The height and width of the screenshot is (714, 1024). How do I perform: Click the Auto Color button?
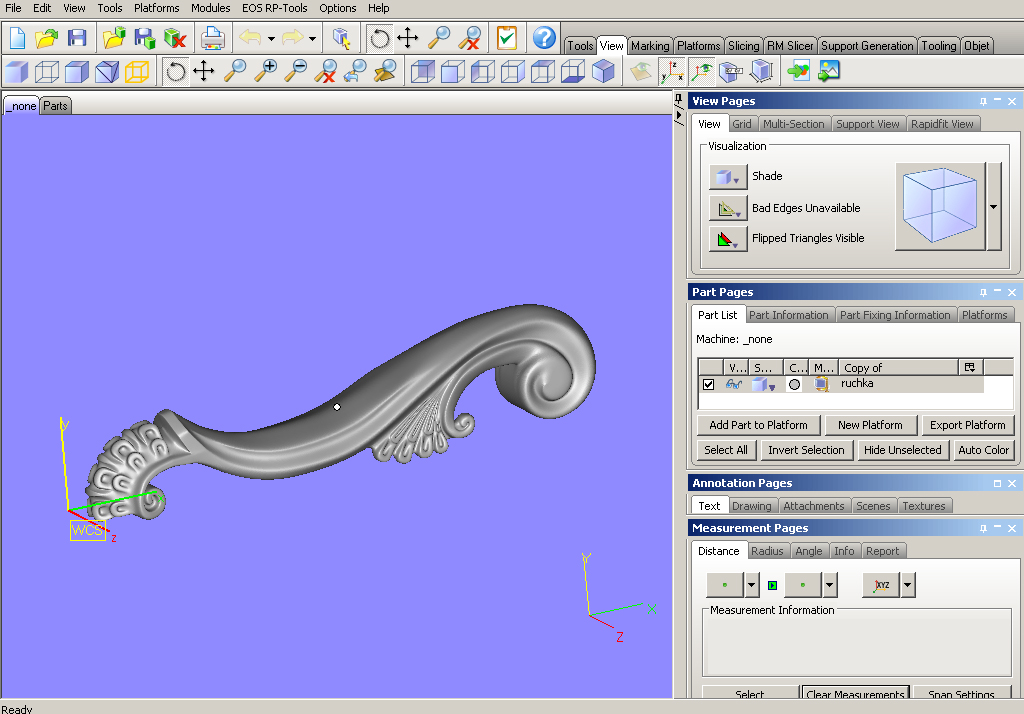[983, 450]
